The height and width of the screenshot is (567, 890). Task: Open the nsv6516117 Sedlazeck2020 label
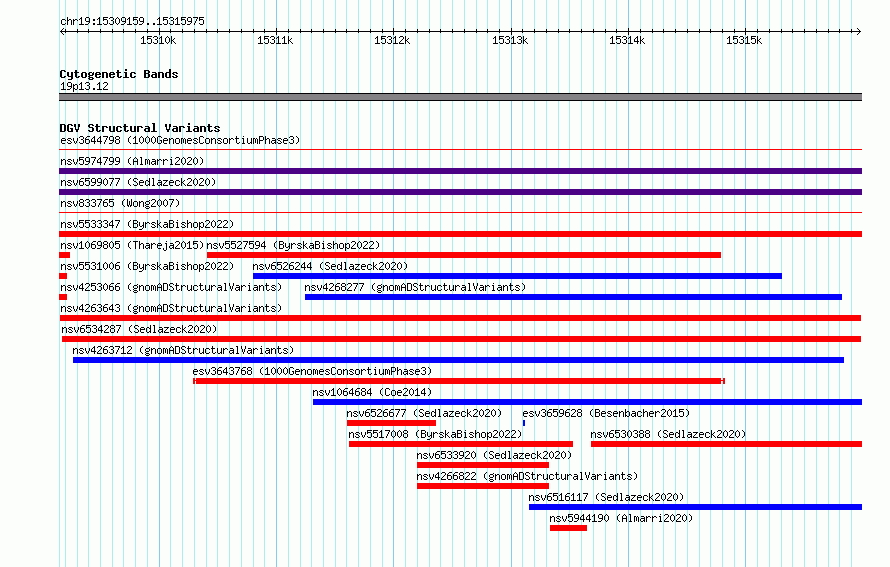[606, 497]
